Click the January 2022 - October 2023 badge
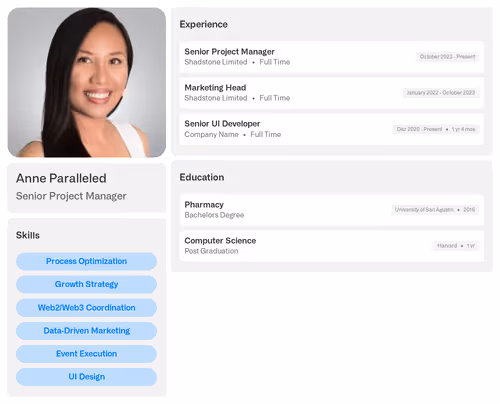The width and height of the screenshot is (500, 404). (x=441, y=93)
